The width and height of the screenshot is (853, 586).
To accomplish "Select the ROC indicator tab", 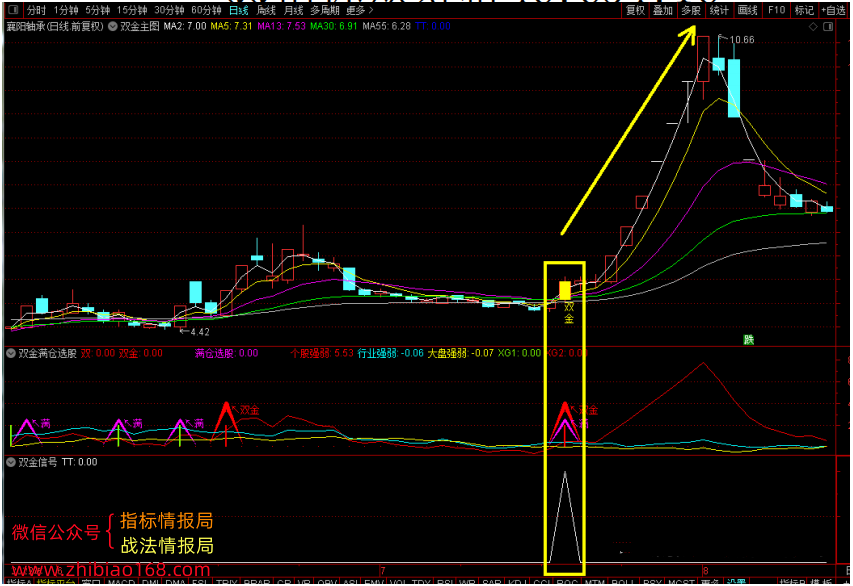I will click(566, 582).
